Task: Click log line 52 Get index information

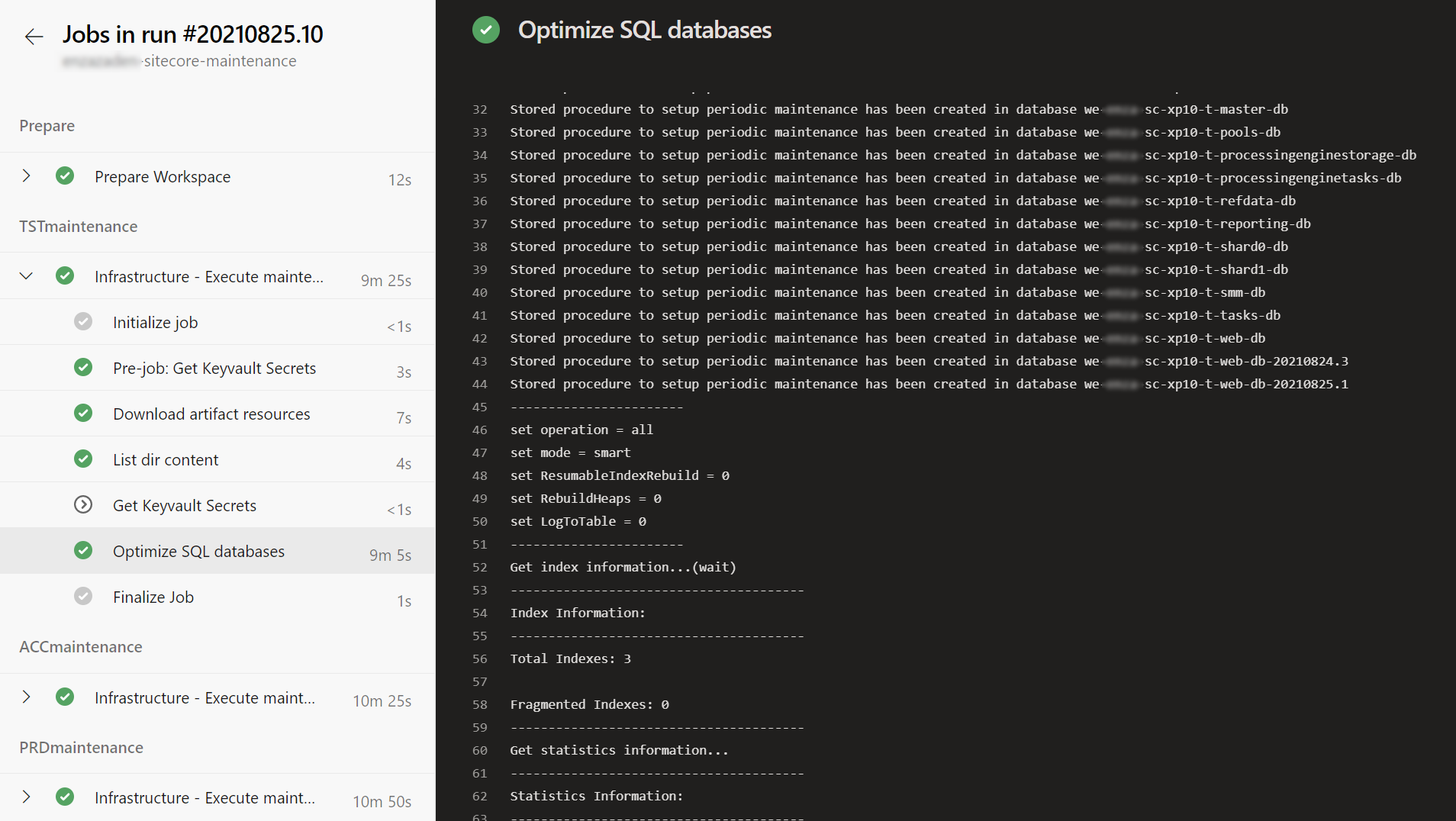Action: click(x=623, y=568)
